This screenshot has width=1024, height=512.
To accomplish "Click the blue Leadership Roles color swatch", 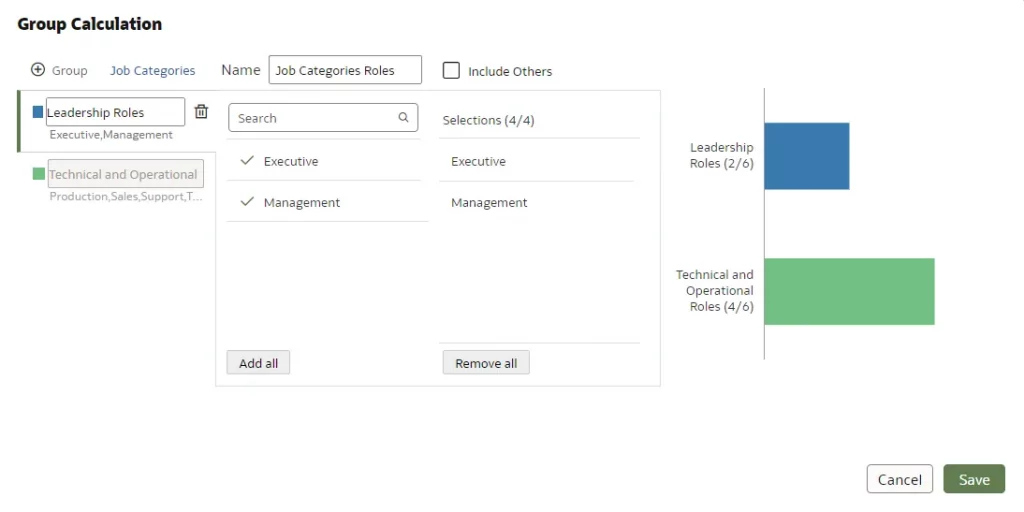I will pos(38,113).
